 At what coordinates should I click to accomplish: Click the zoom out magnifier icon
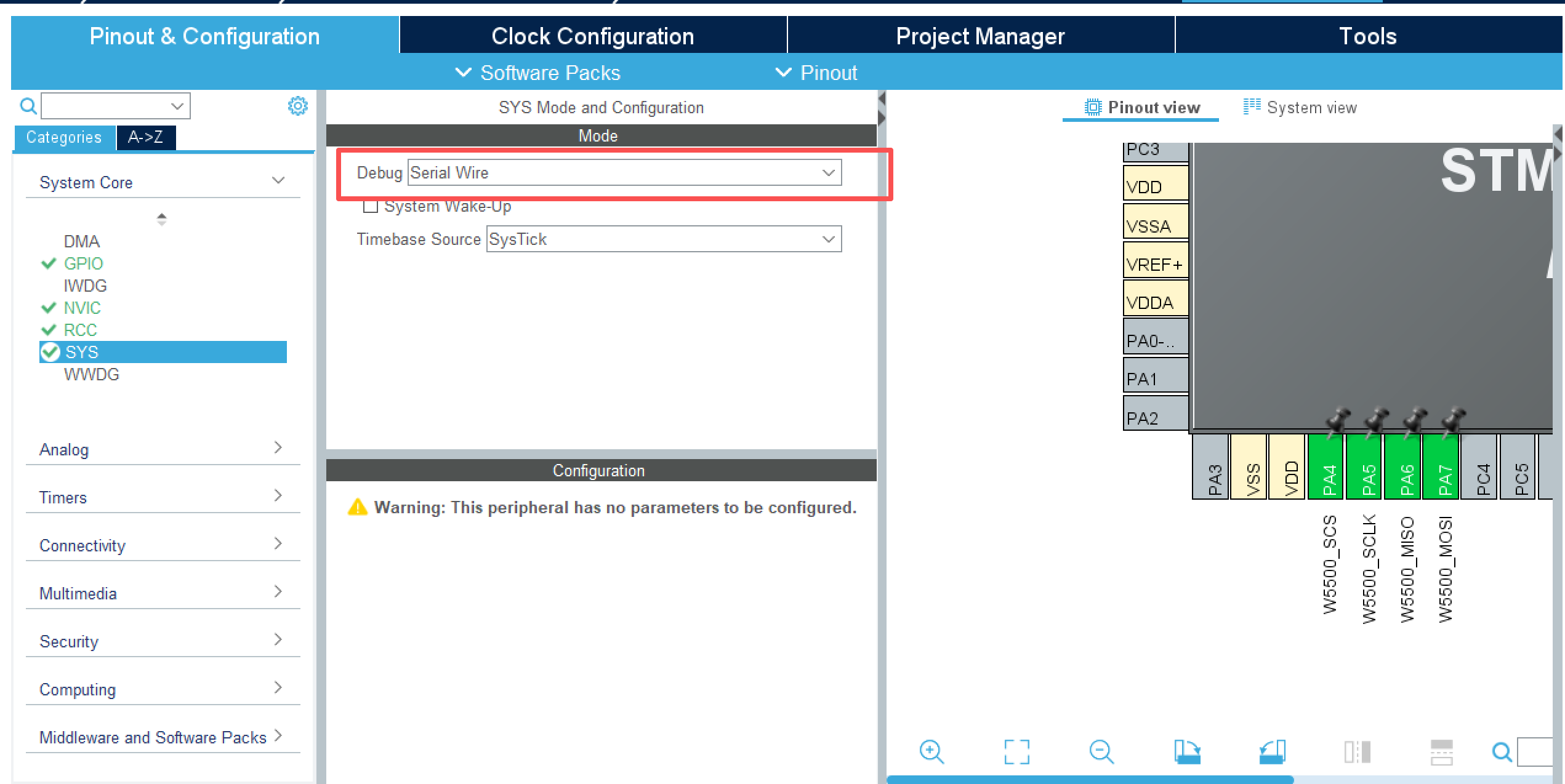pyautogui.click(x=1101, y=752)
